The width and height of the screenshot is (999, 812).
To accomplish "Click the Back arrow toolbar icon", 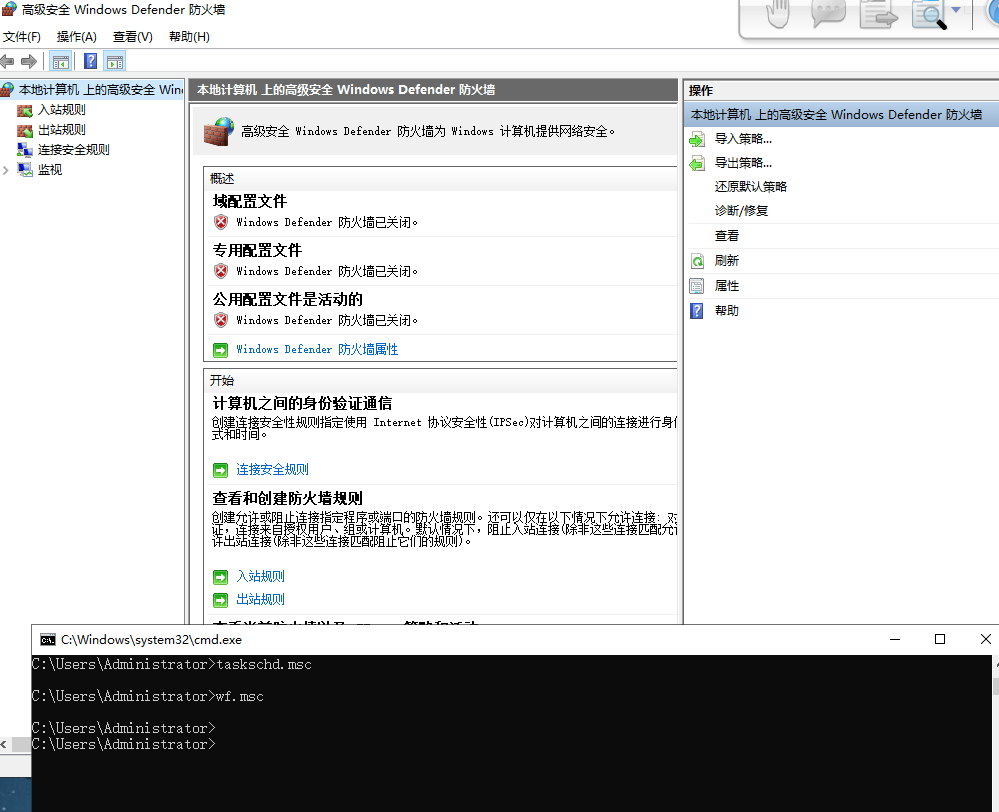I will tap(8, 62).
